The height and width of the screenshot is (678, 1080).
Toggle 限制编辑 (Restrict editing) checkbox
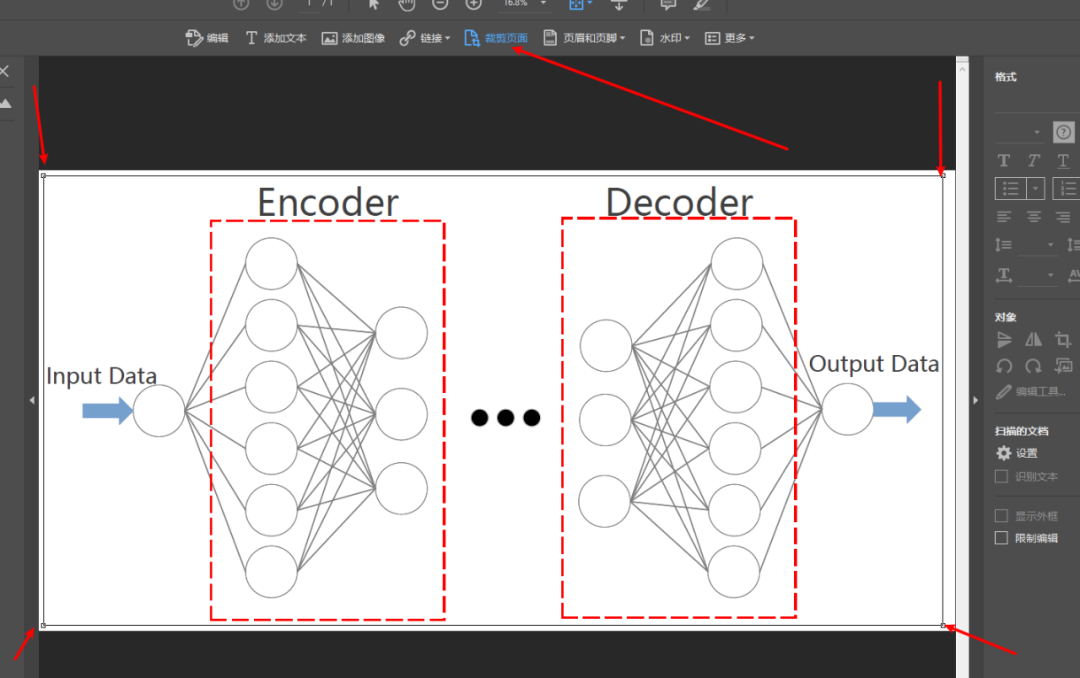[1001, 537]
